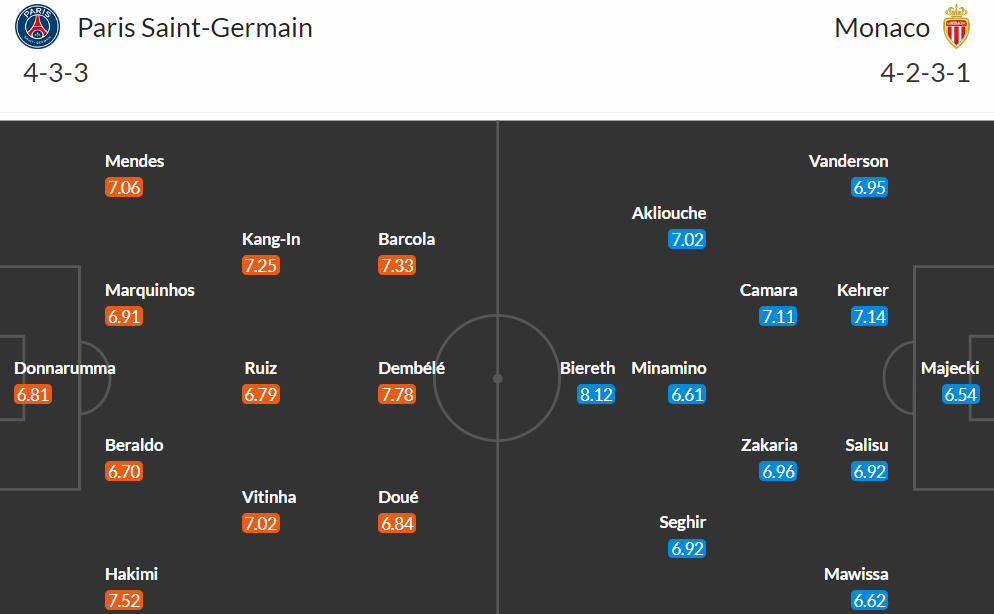Click the Monaco club crest

956,27
